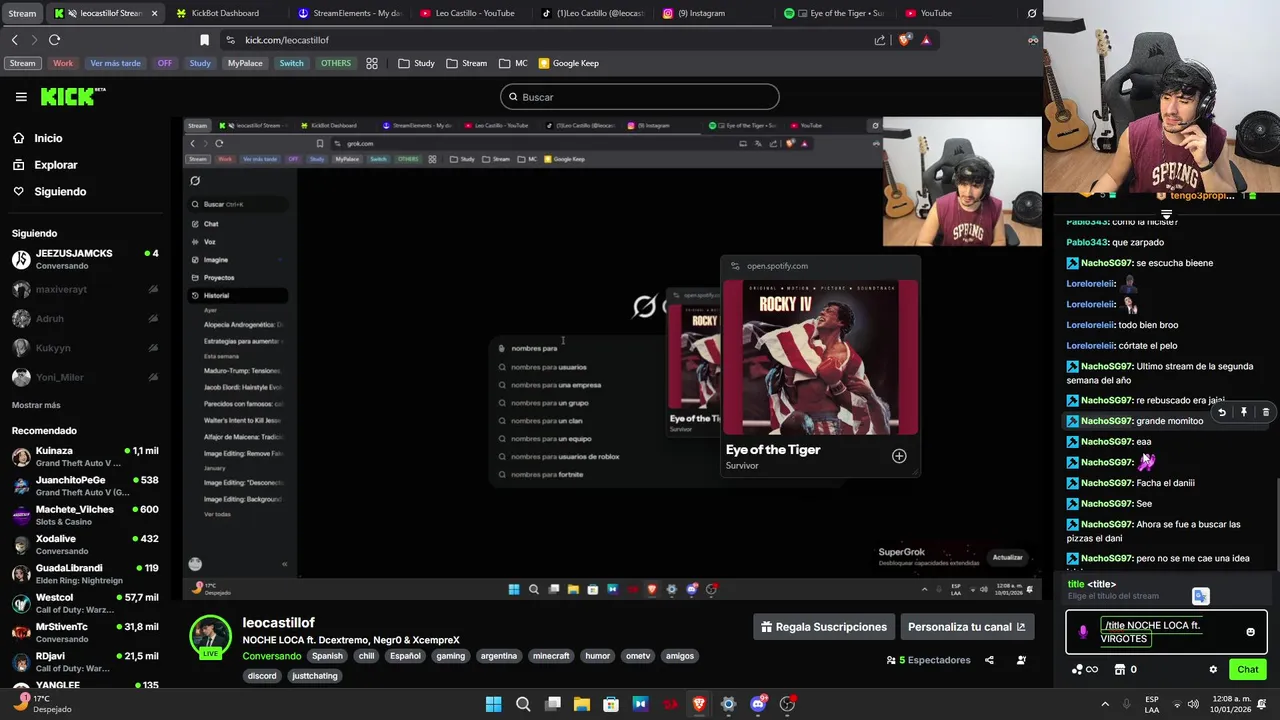The image size is (1280, 720).
Task: Click Regala Suscripciones button
Action: tap(823, 627)
